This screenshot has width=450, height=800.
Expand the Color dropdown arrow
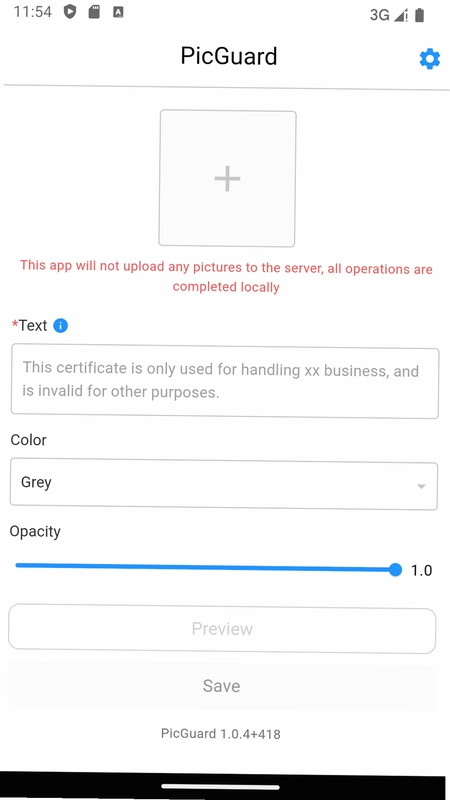[421, 486]
